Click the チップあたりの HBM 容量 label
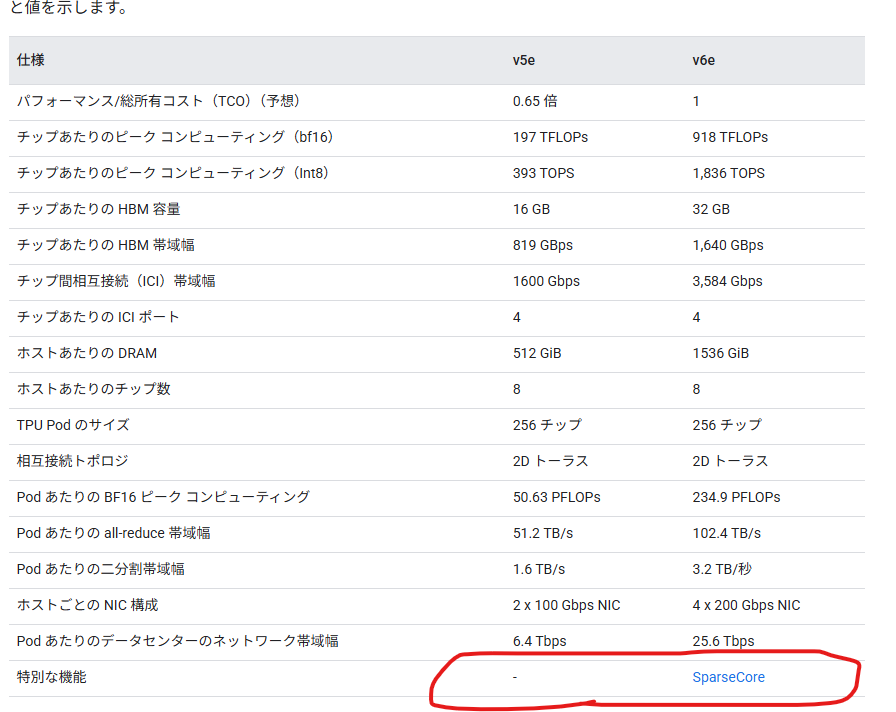The height and width of the screenshot is (712, 896). coord(99,209)
